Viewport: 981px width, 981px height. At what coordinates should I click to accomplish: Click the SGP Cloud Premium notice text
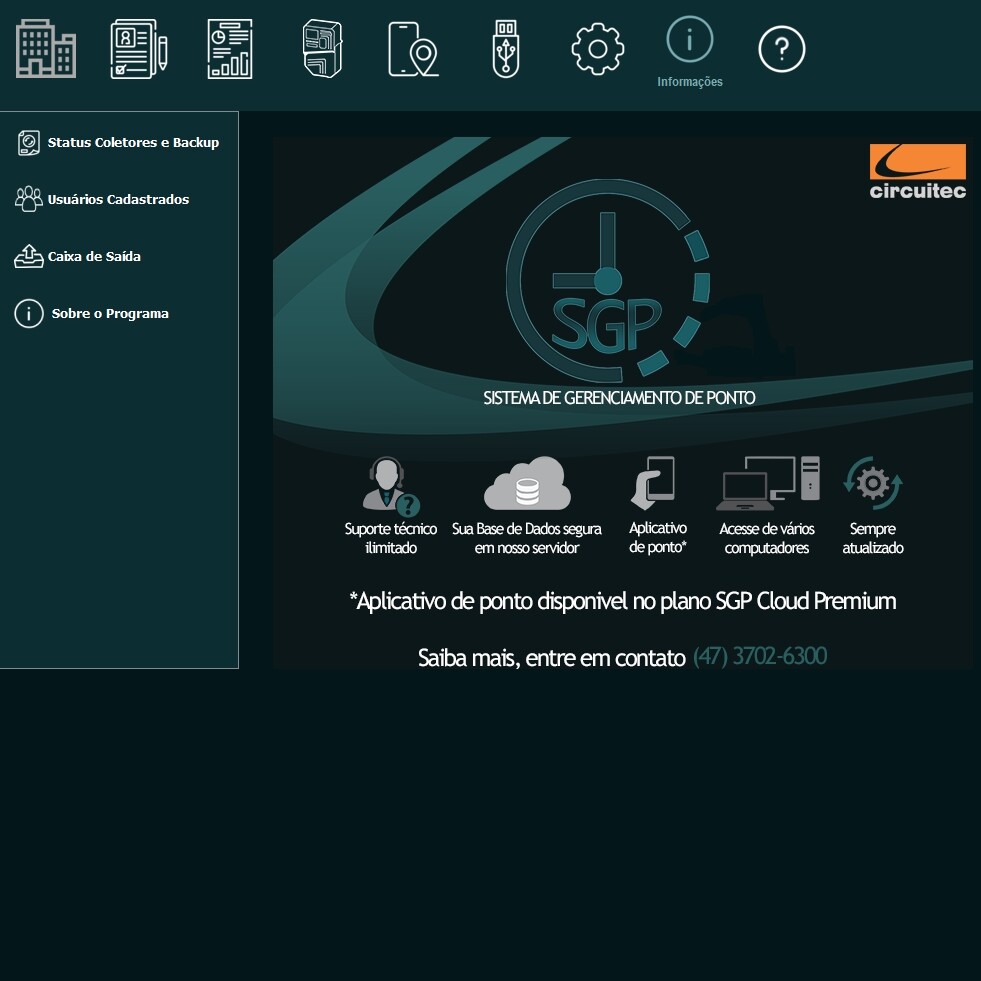coord(623,601)
